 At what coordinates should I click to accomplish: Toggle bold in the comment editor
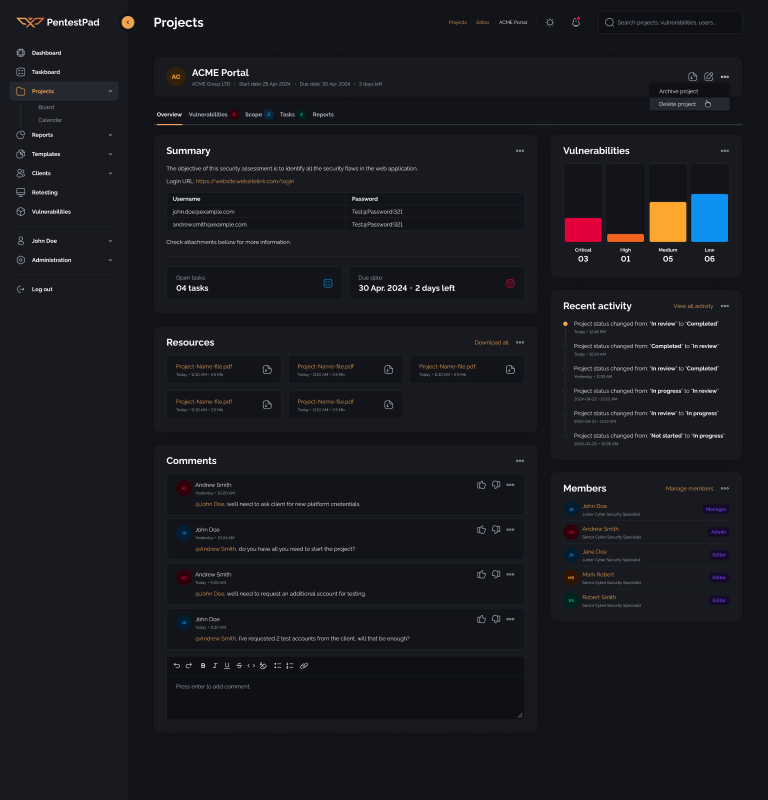point(203,666)
